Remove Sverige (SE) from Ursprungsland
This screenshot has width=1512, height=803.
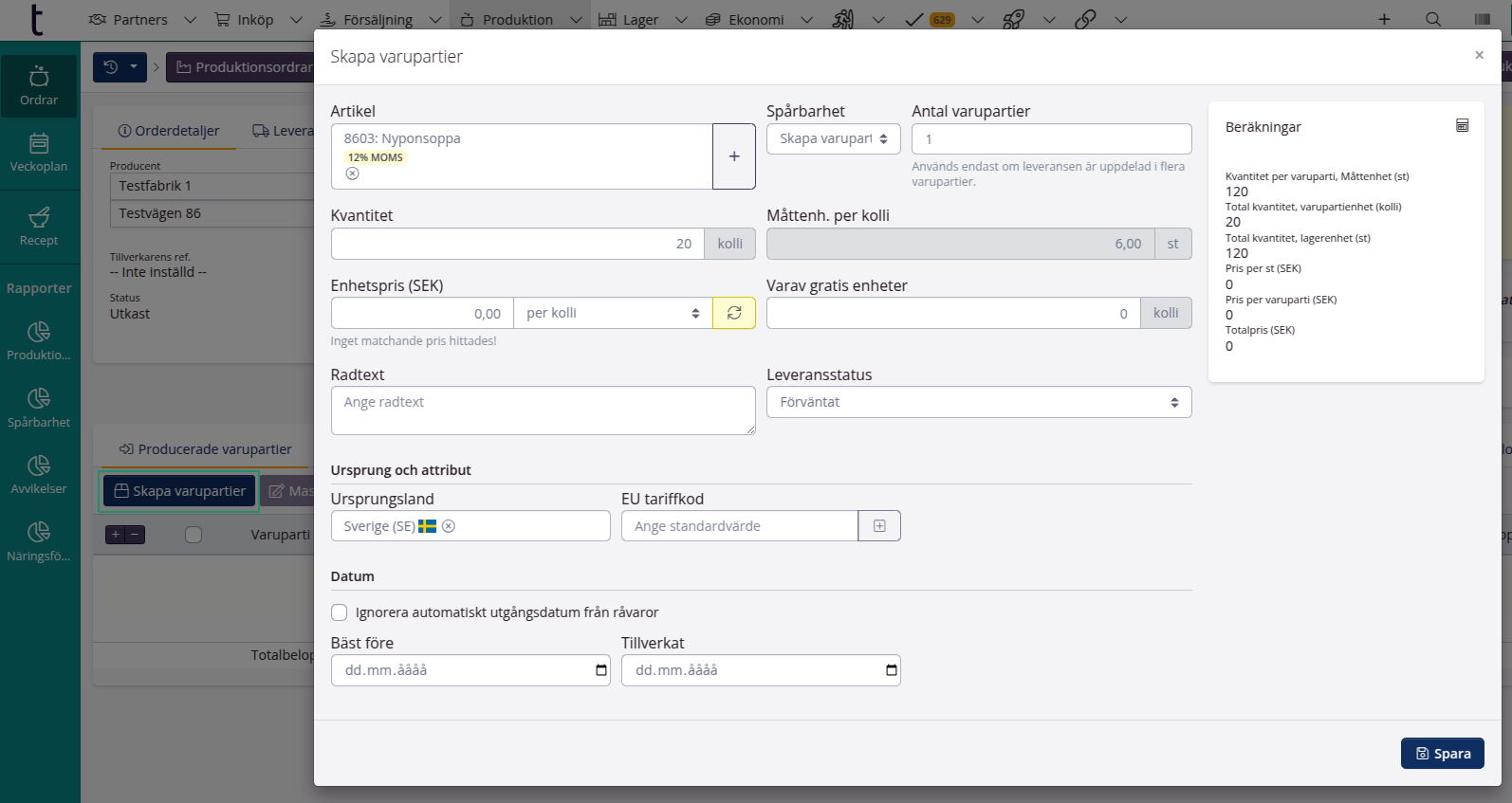[449, 526]
